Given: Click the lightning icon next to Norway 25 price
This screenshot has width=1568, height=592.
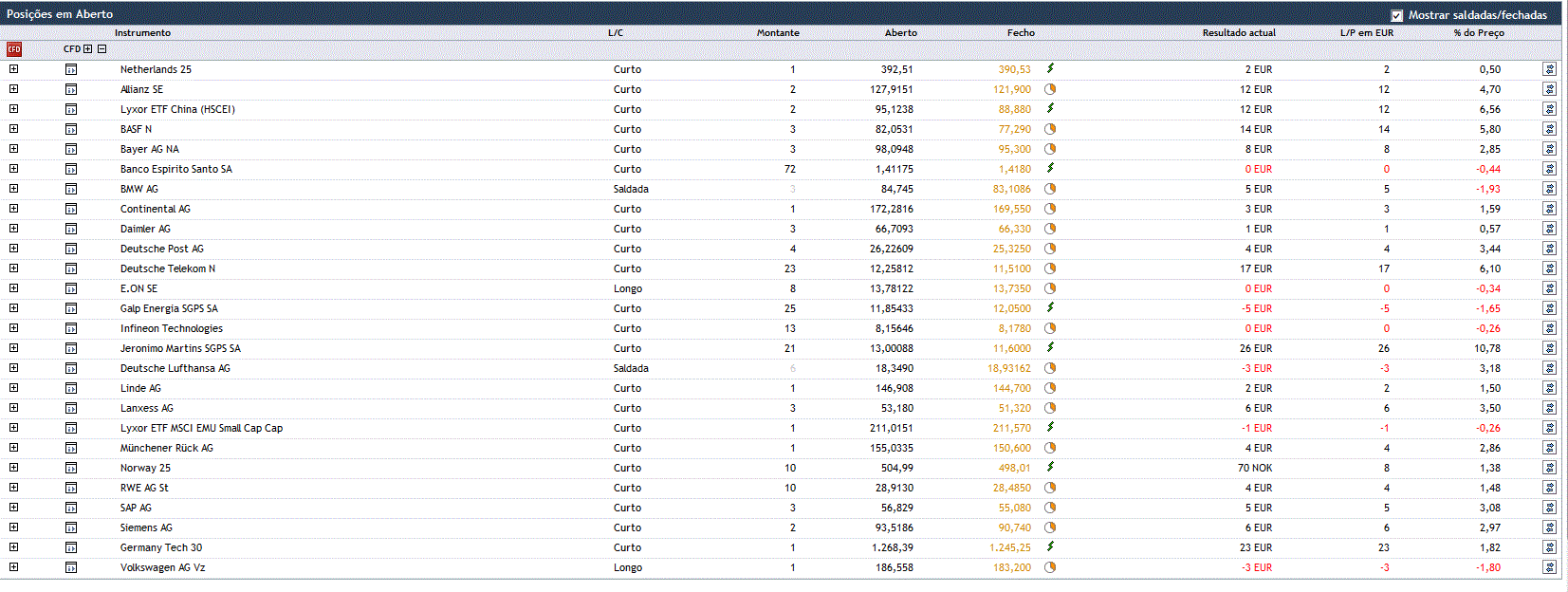Looking at the screenshot, I should coord(1050,467).
